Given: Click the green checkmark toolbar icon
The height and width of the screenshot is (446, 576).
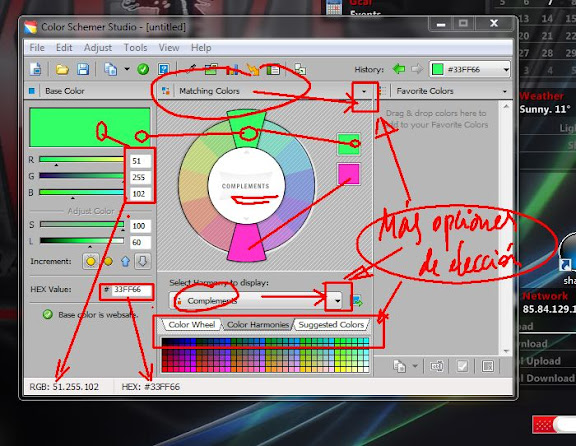Looking at the screenshot, I should pyautogui.click(x=143, y=69).
